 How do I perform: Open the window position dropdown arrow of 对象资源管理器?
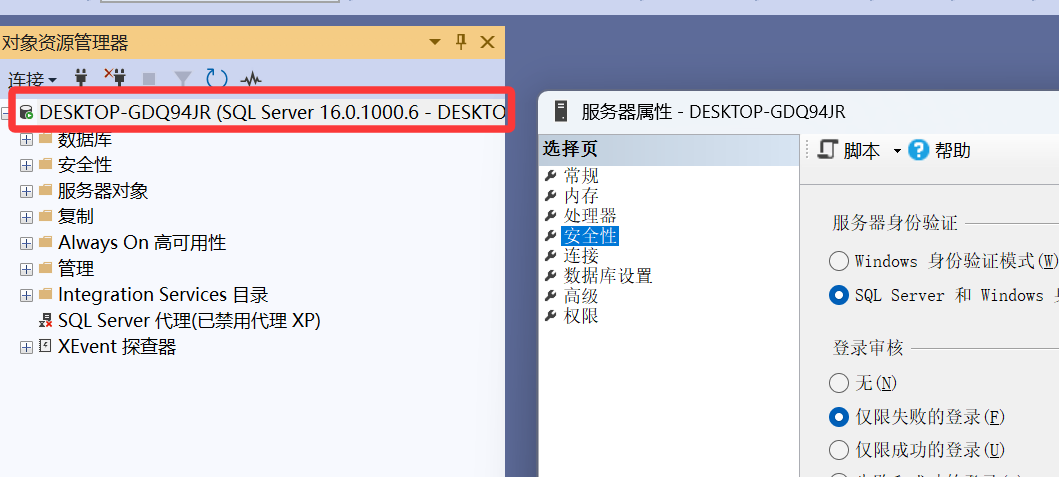[x=435, y=43]
